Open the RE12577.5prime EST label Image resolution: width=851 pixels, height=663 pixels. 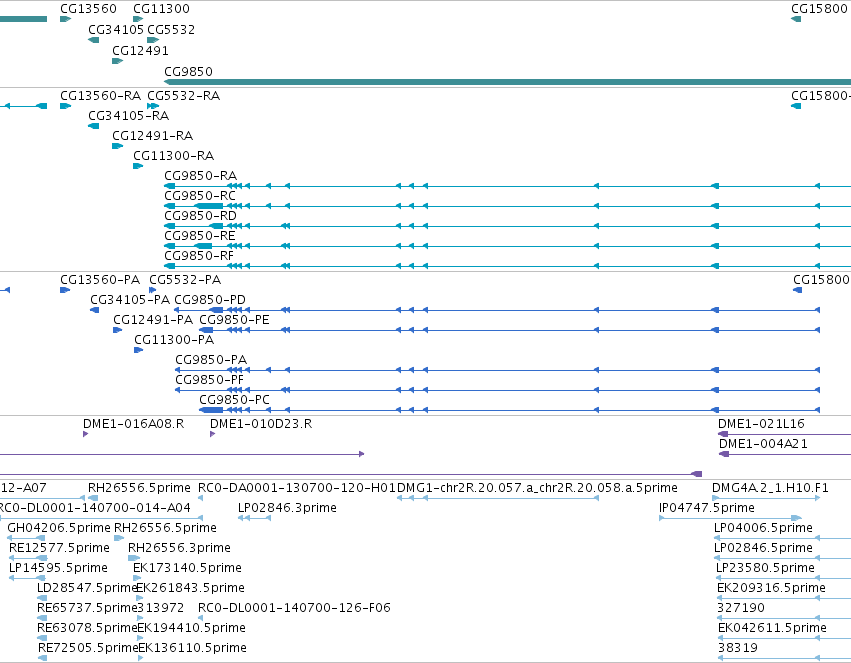60,548
